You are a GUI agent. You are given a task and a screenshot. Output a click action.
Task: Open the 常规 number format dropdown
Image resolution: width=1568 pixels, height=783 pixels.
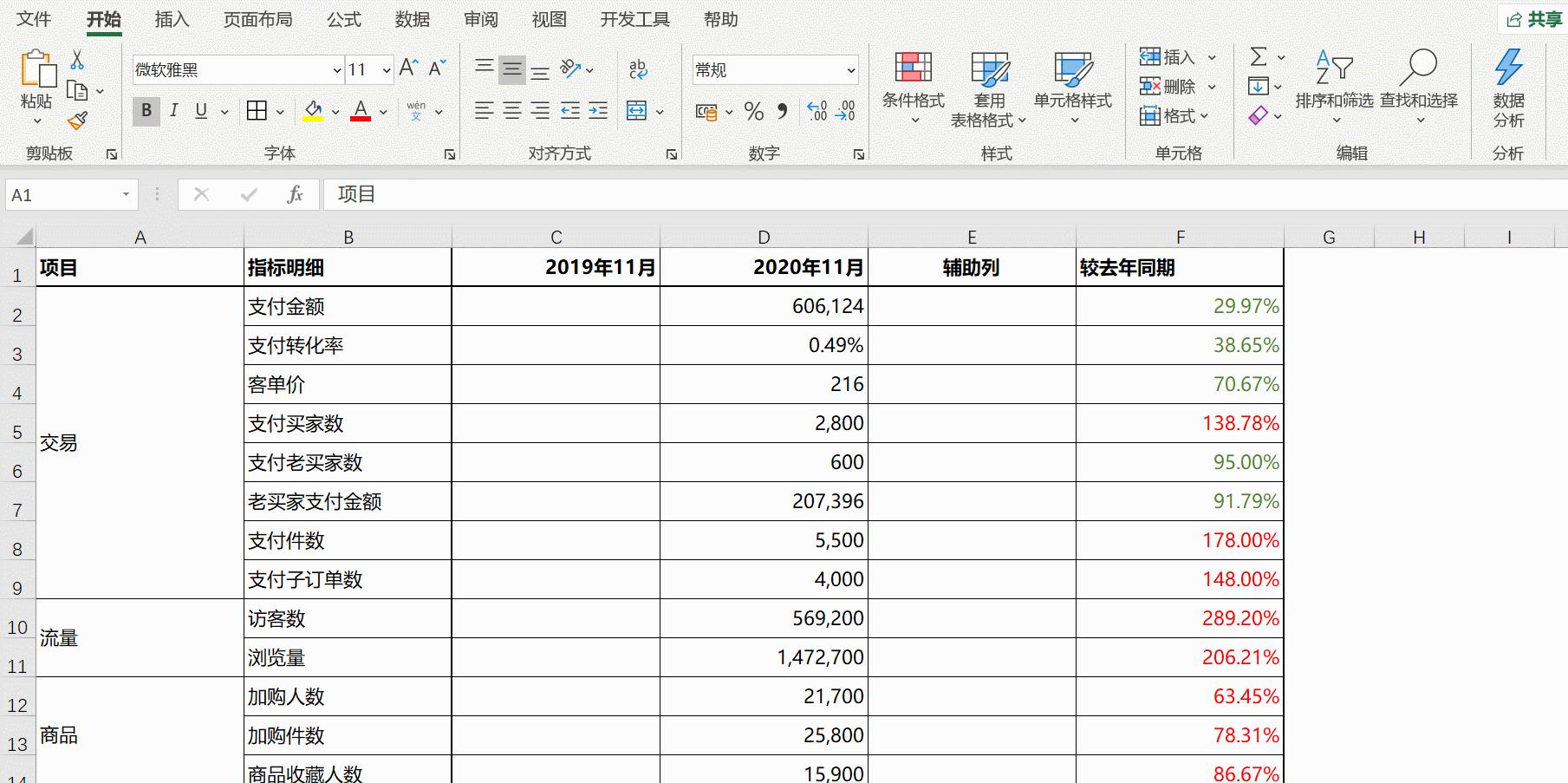850,69
